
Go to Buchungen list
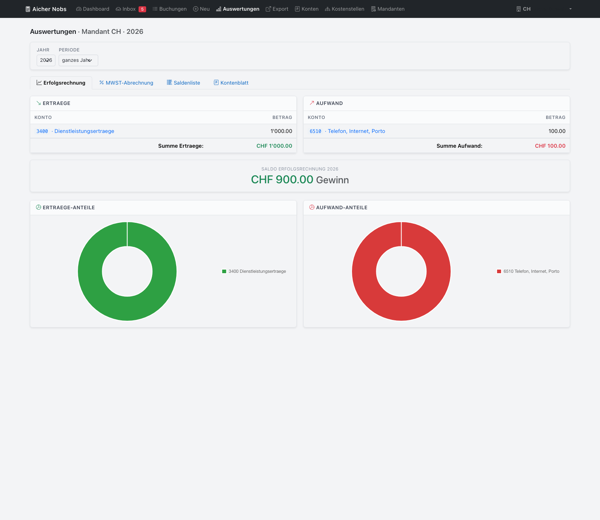click(x=170, y=9)
